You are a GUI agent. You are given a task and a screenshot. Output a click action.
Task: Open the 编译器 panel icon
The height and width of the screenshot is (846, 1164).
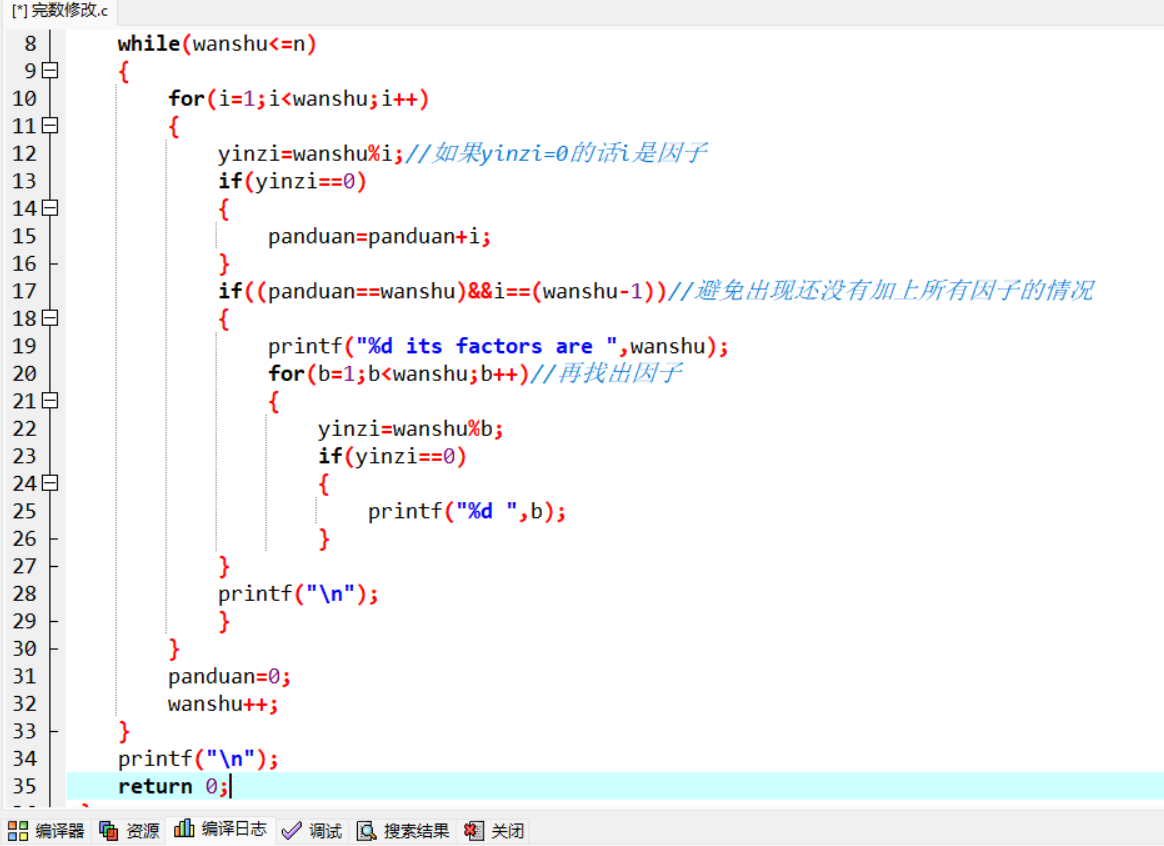pyautogui.click(x=18, y=830)
